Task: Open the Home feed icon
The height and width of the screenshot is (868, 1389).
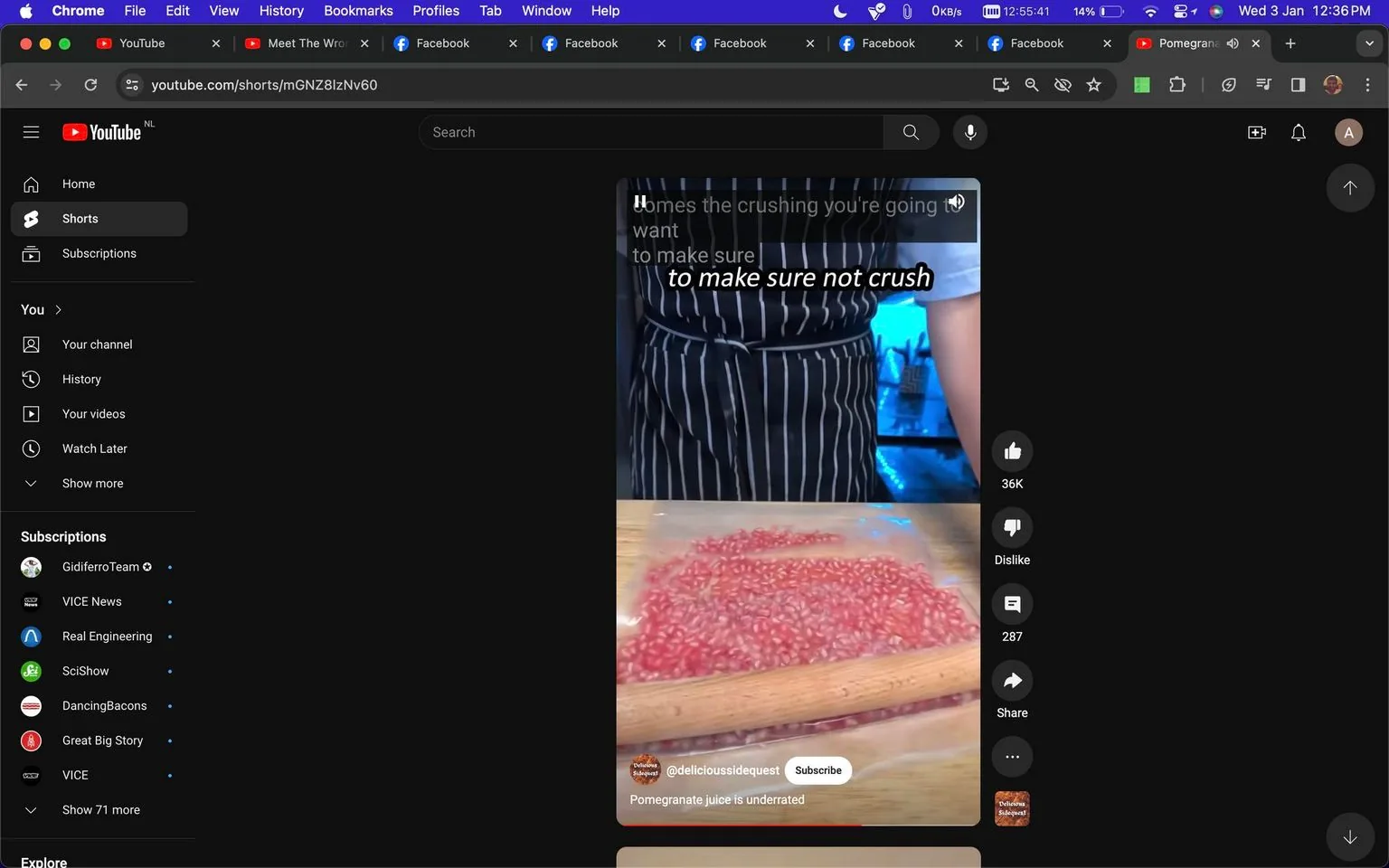Action: 31,184
